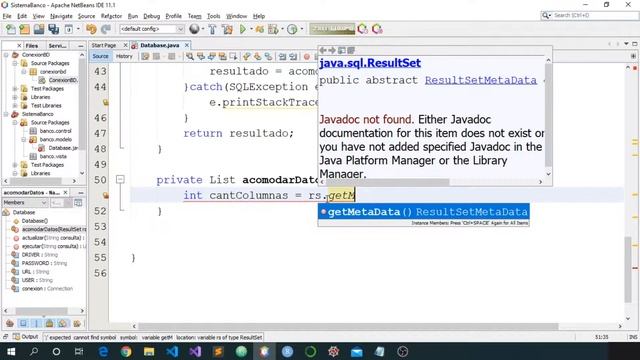Click the New Project toolbar icon
This screenshot has width=640, height=360.
click(24, 29)
